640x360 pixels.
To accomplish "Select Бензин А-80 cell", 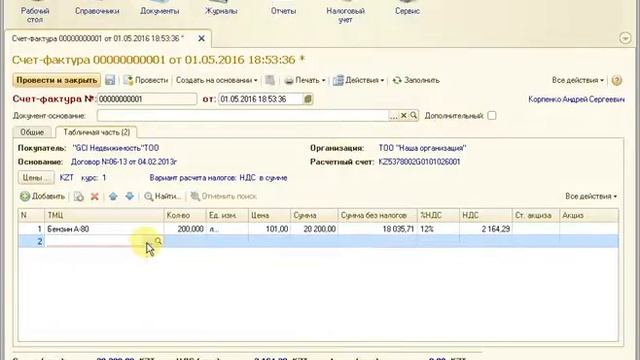I will click(104, 229).
